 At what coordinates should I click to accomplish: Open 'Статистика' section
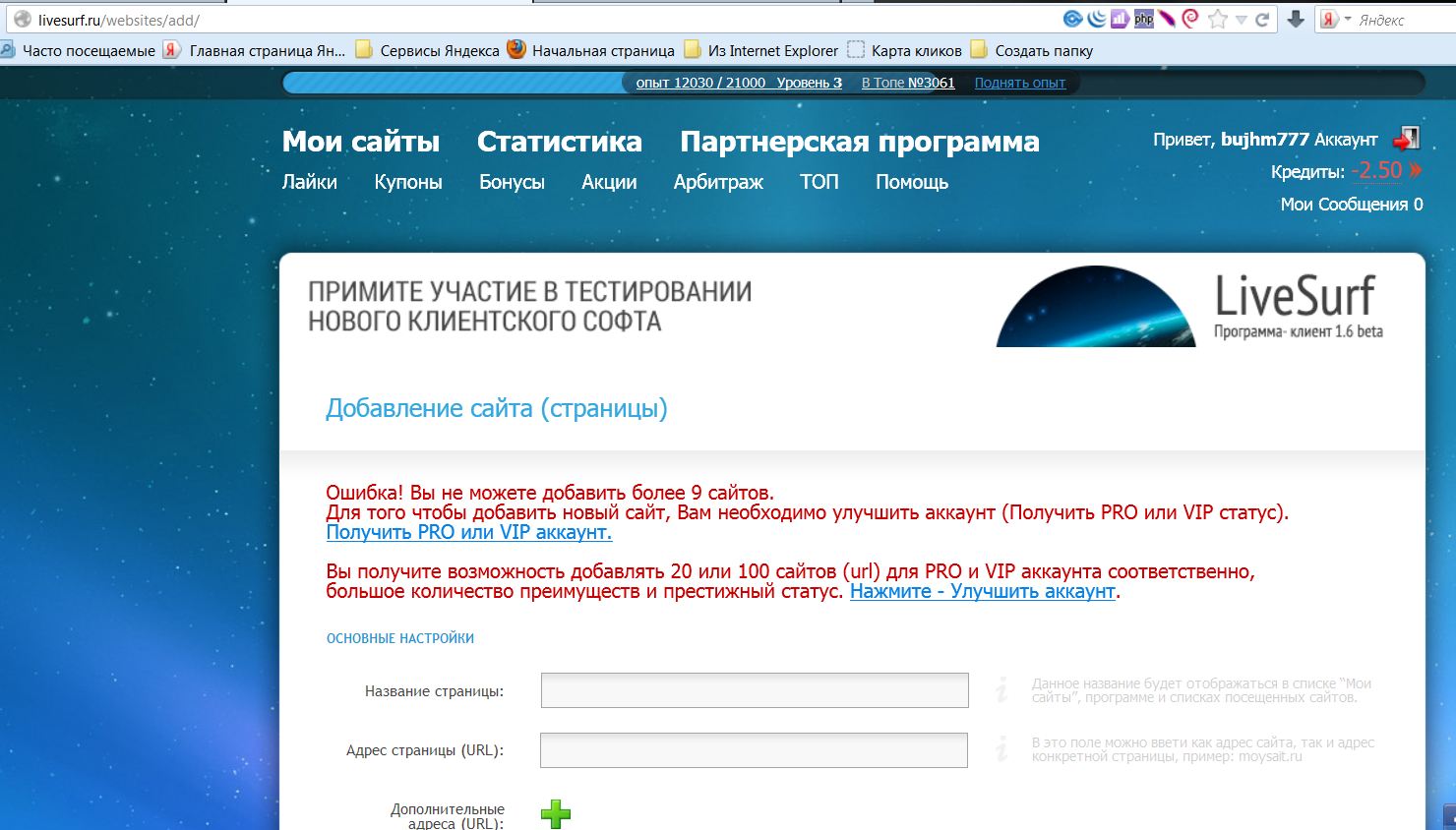coord(560,142)
